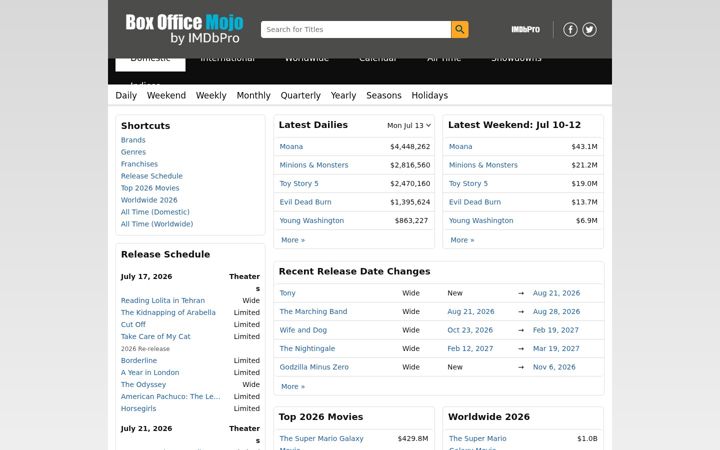720x450 pixels.
Task: Open Tony in Release Date Changes
Action: click(287, 293)
